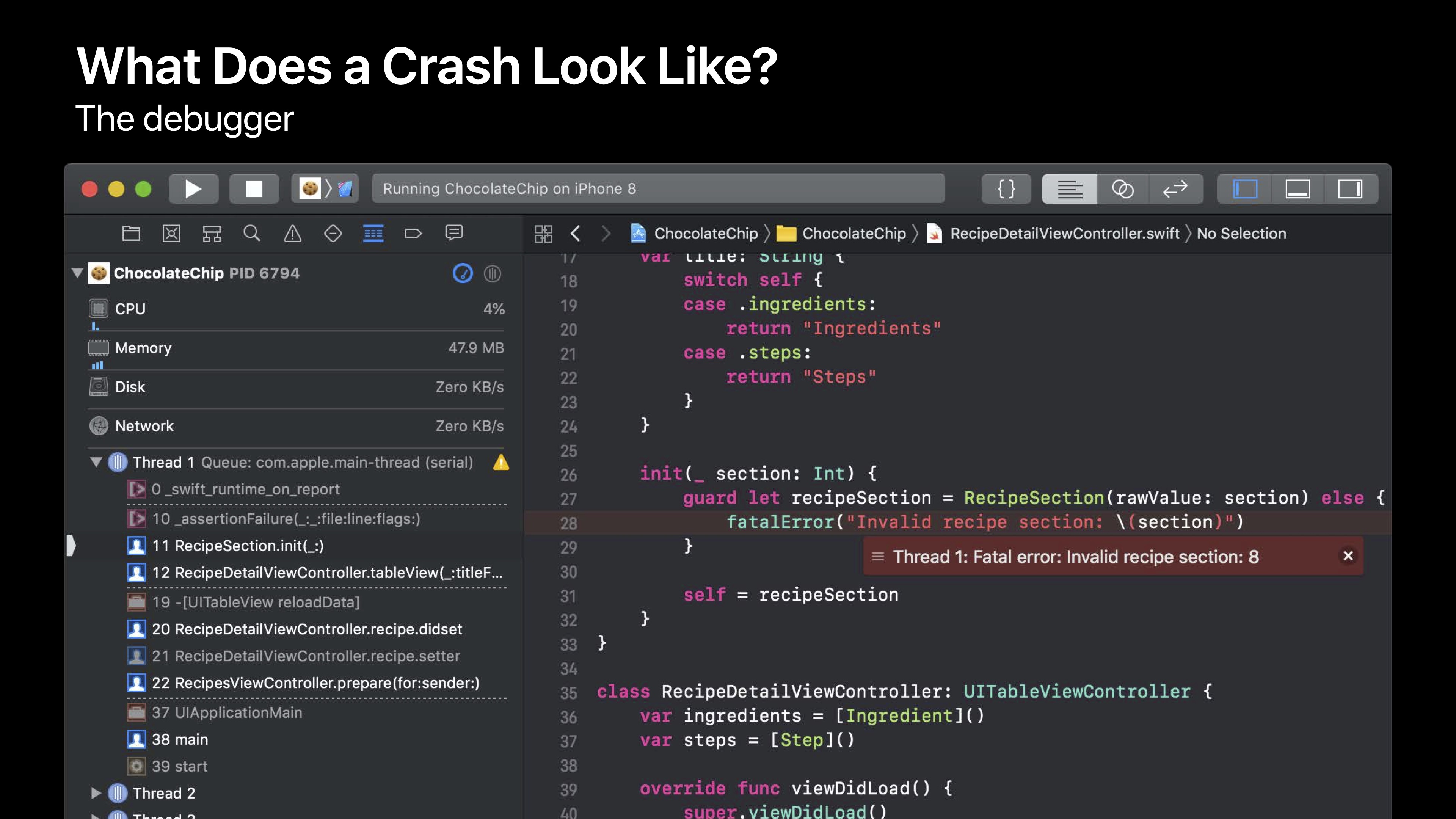Viewport: 1456px width, 819px height.
Task: Click the code snippets library braces button
Action: [x=1006, y=189]
